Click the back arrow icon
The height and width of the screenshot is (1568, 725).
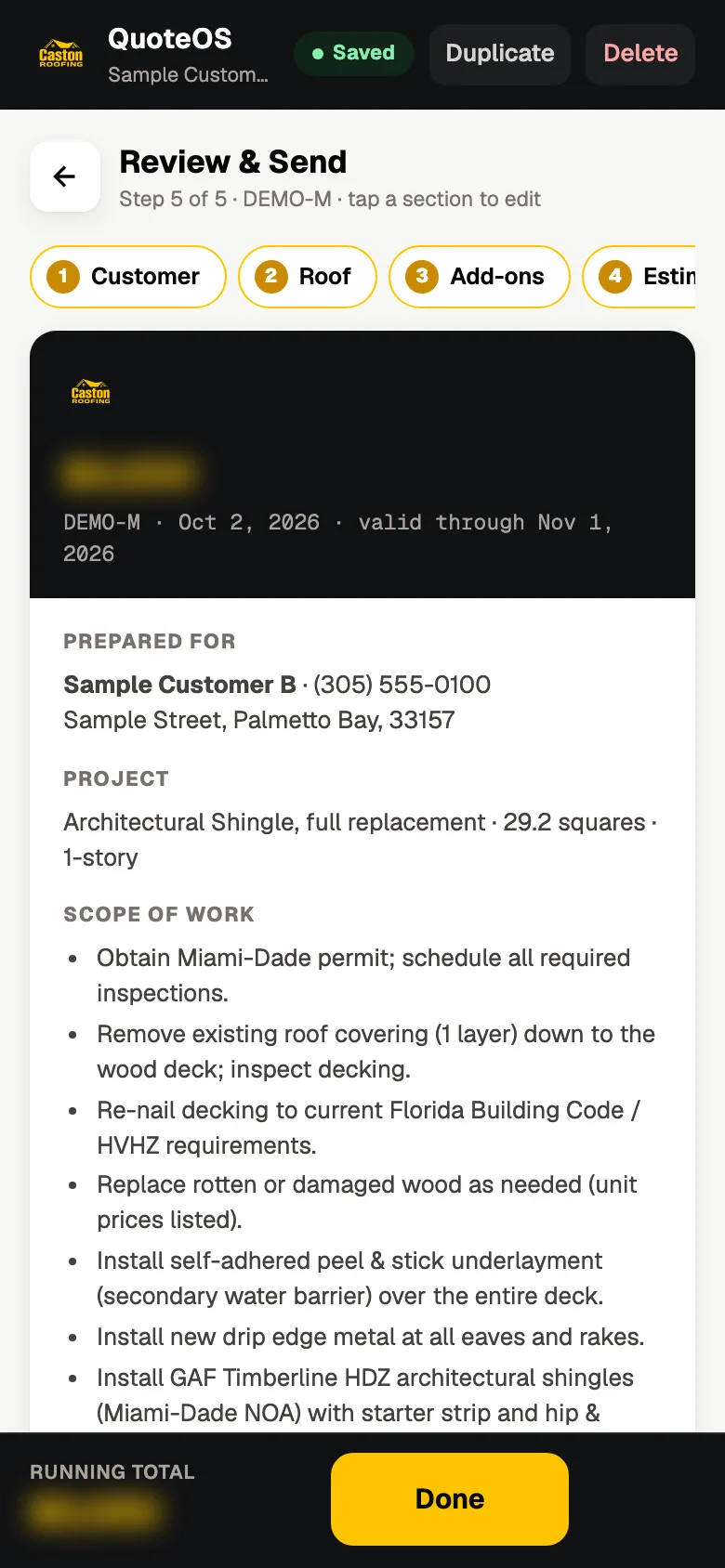tap(64, 176)
